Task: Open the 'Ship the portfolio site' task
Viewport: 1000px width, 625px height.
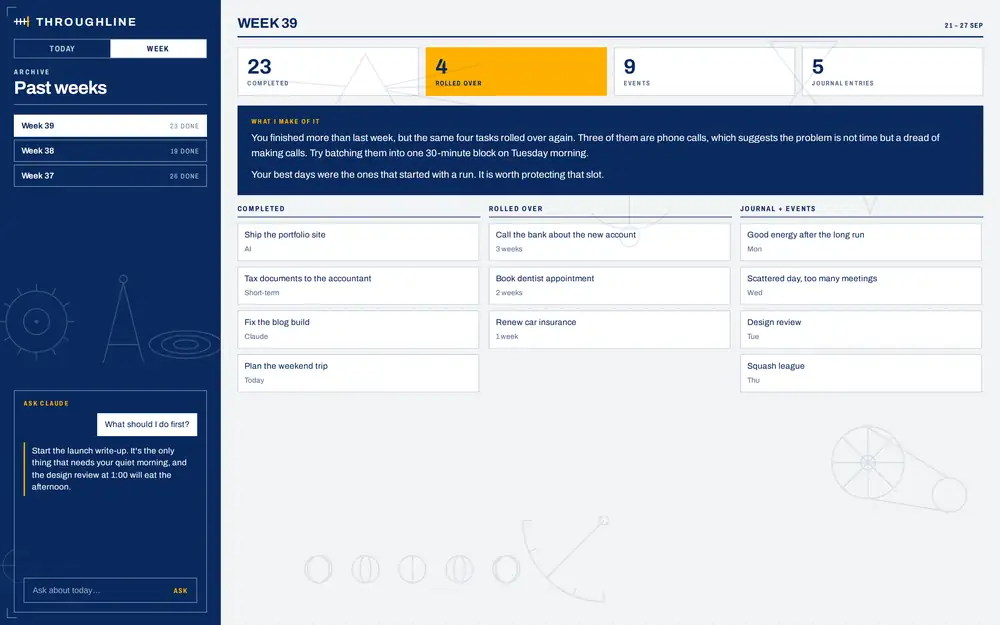Action: click(358, 242)
